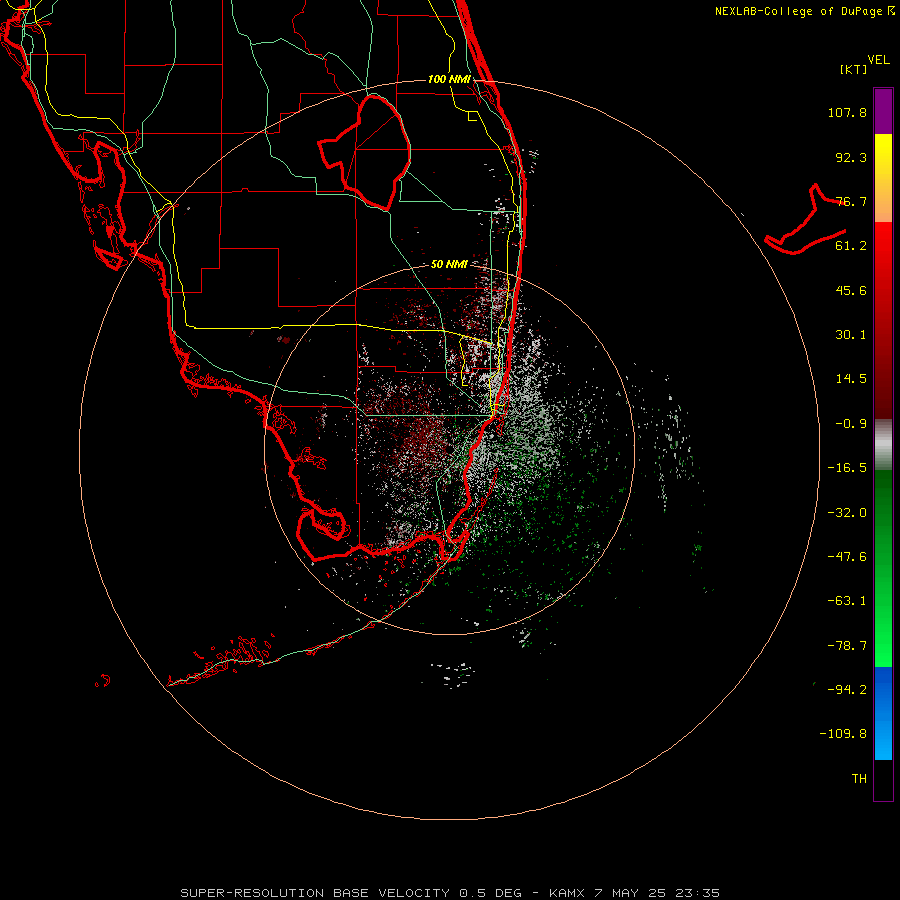Click the -47.6 velocity scale label

pos(847,557)
